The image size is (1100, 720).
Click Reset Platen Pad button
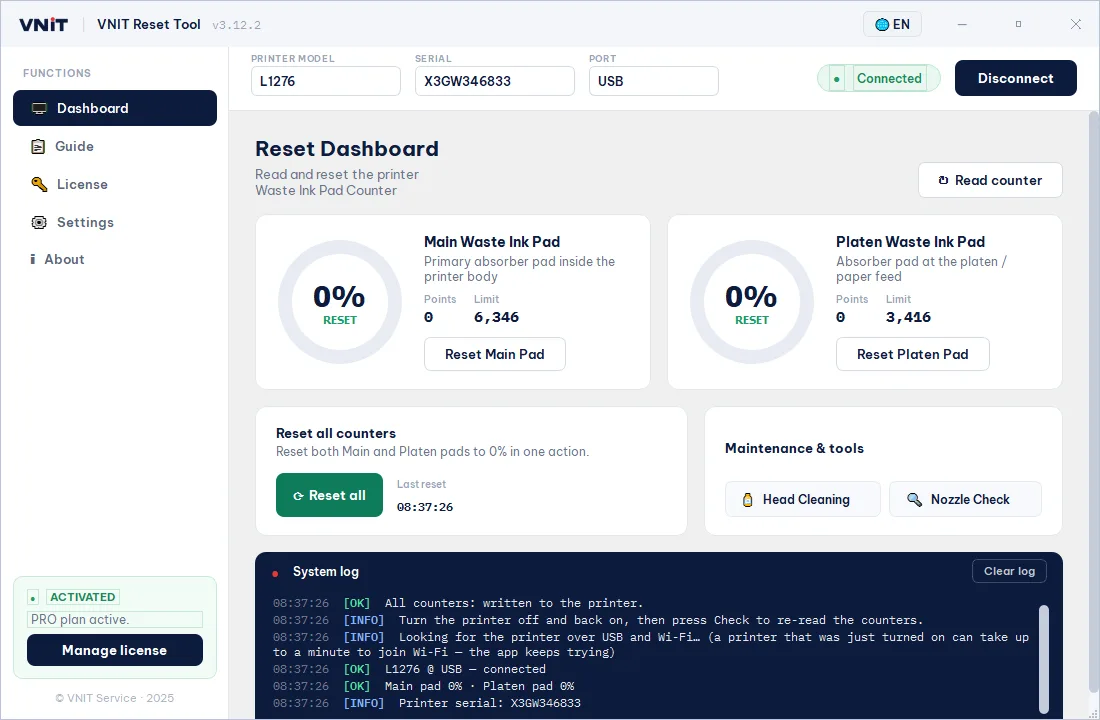pos(912,354)
